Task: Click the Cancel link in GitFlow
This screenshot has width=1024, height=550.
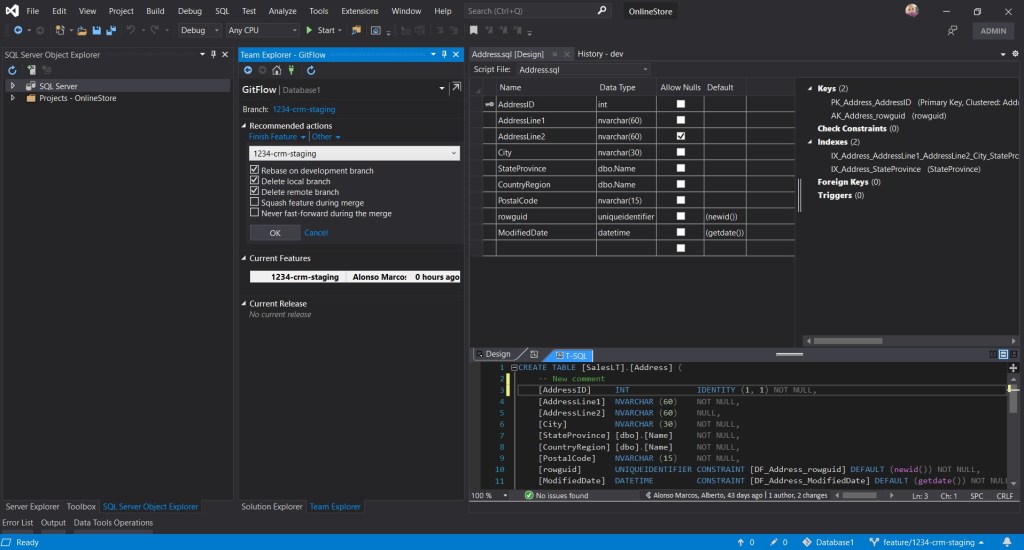Action: pos(316,233)
